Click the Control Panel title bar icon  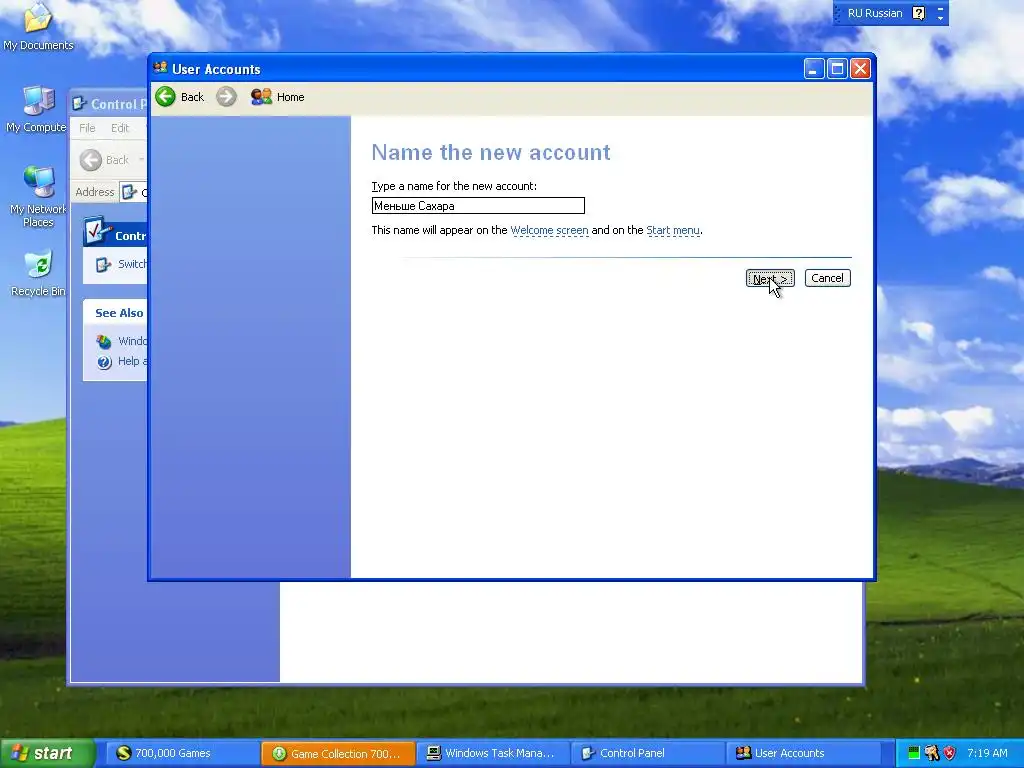[x=80, y=104]
